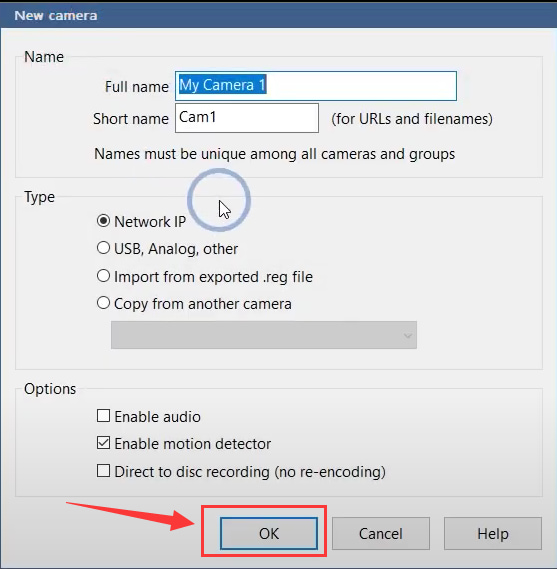Click the New camera title bar
557x569 pixels.
click(x=278, y=15)
